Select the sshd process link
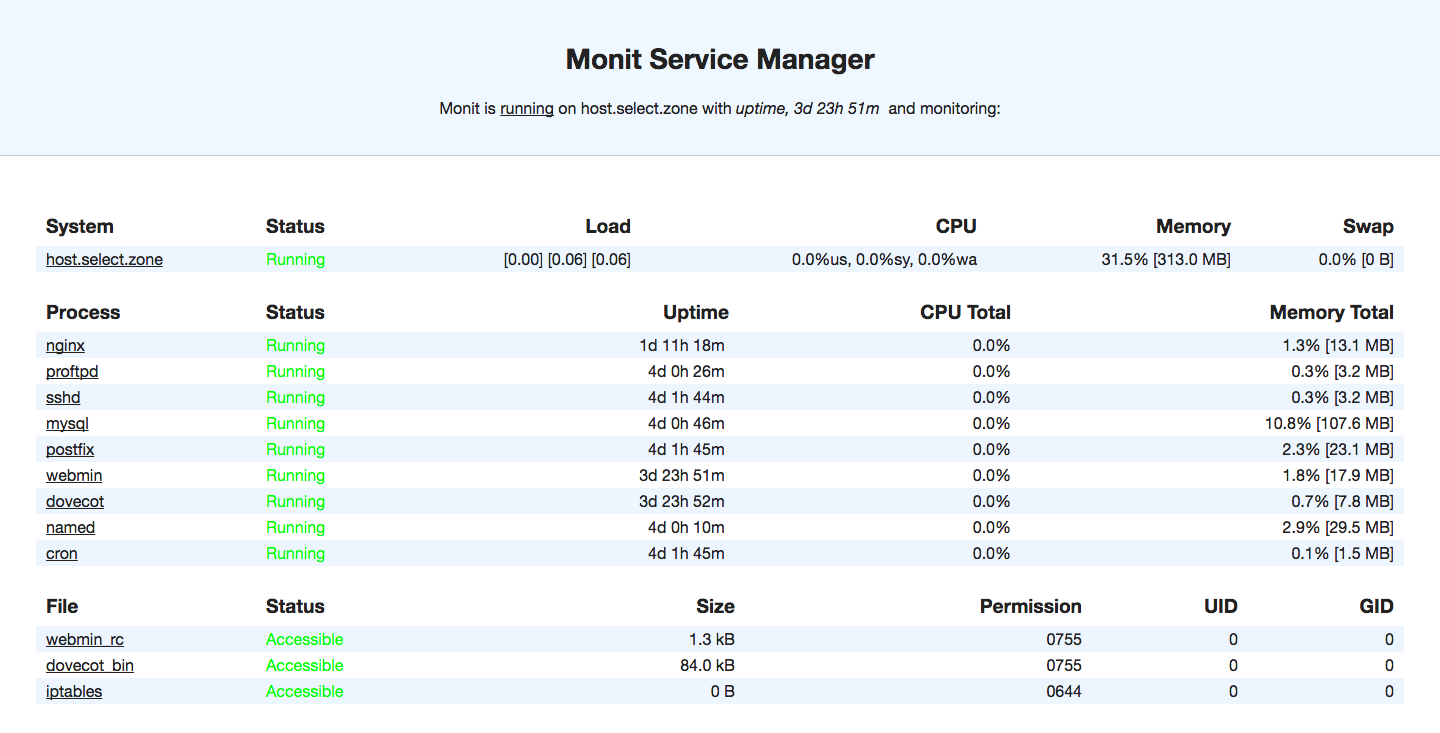This screenshot has width=1440, height=733. click(63, 397)
